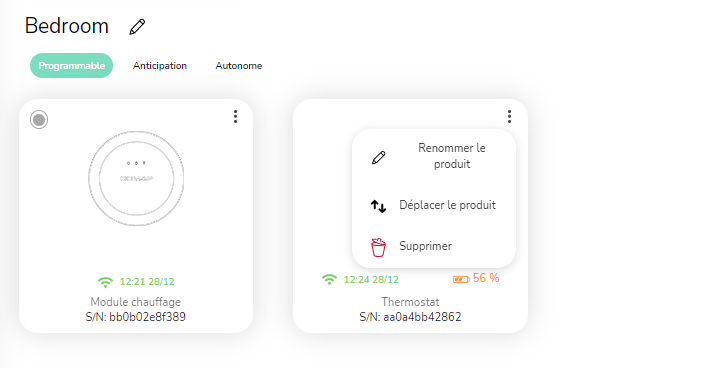Choose the Autonome mode
This screenshot has height=368, width=727.
pos(239,66)
